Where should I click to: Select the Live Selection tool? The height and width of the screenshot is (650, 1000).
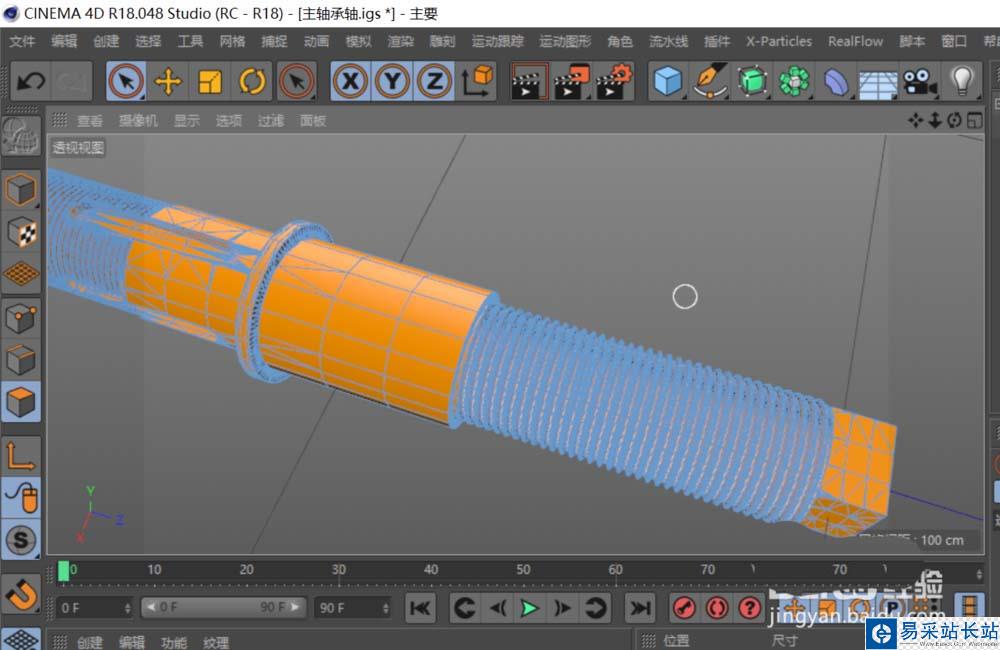pos(126,81)
